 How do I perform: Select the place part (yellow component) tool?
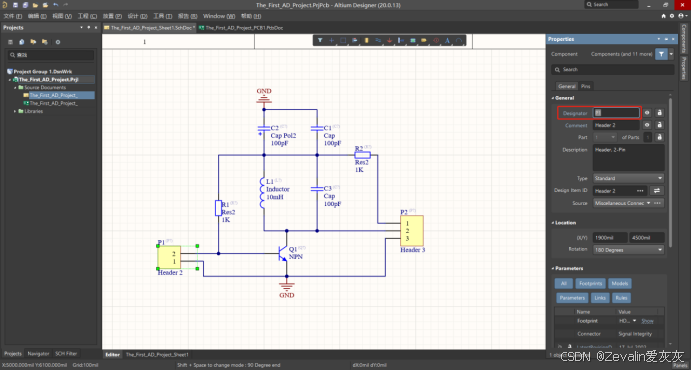coord(366,41)
